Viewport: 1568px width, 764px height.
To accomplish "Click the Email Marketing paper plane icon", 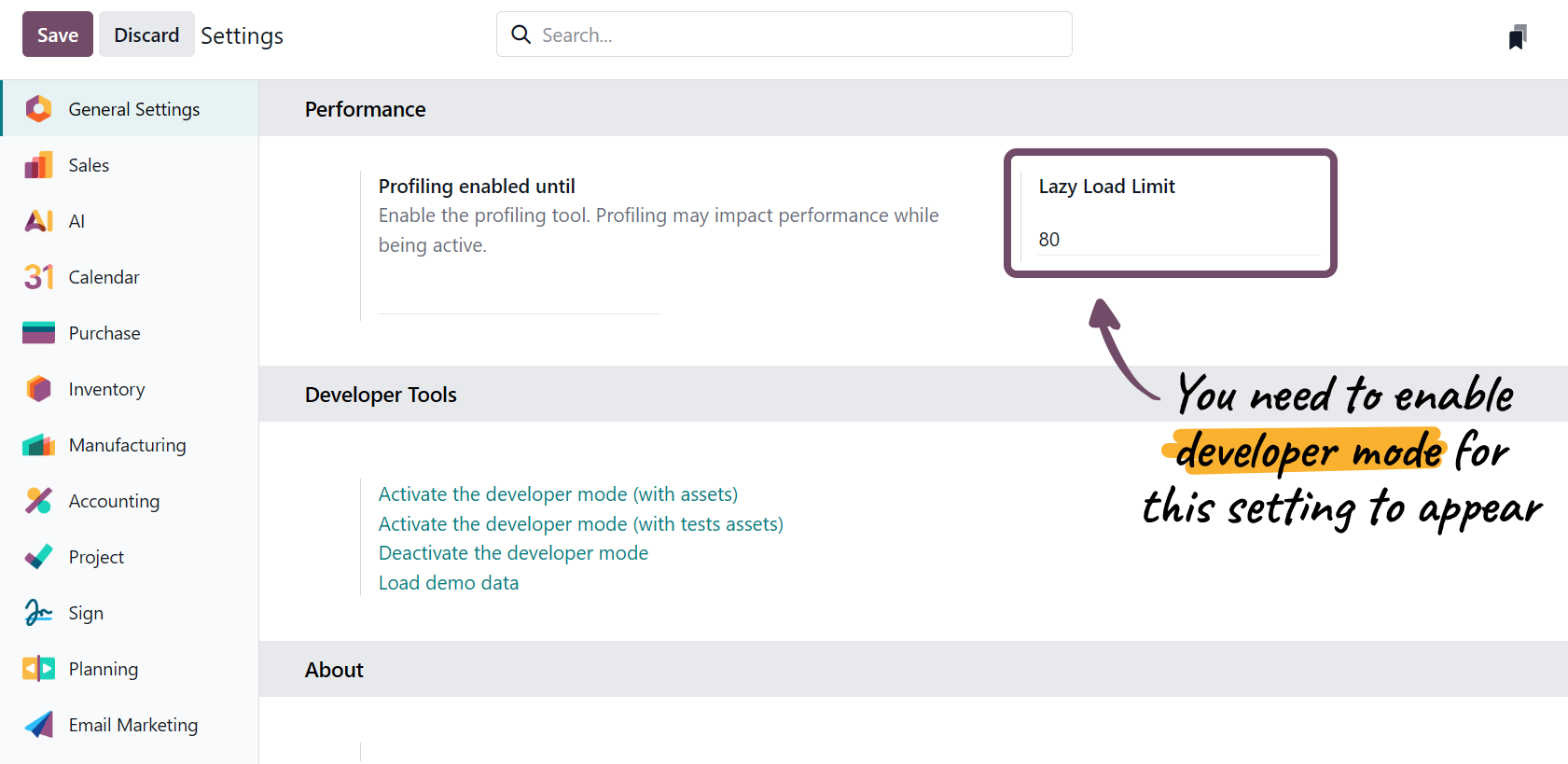I will (x=38, y=725).
